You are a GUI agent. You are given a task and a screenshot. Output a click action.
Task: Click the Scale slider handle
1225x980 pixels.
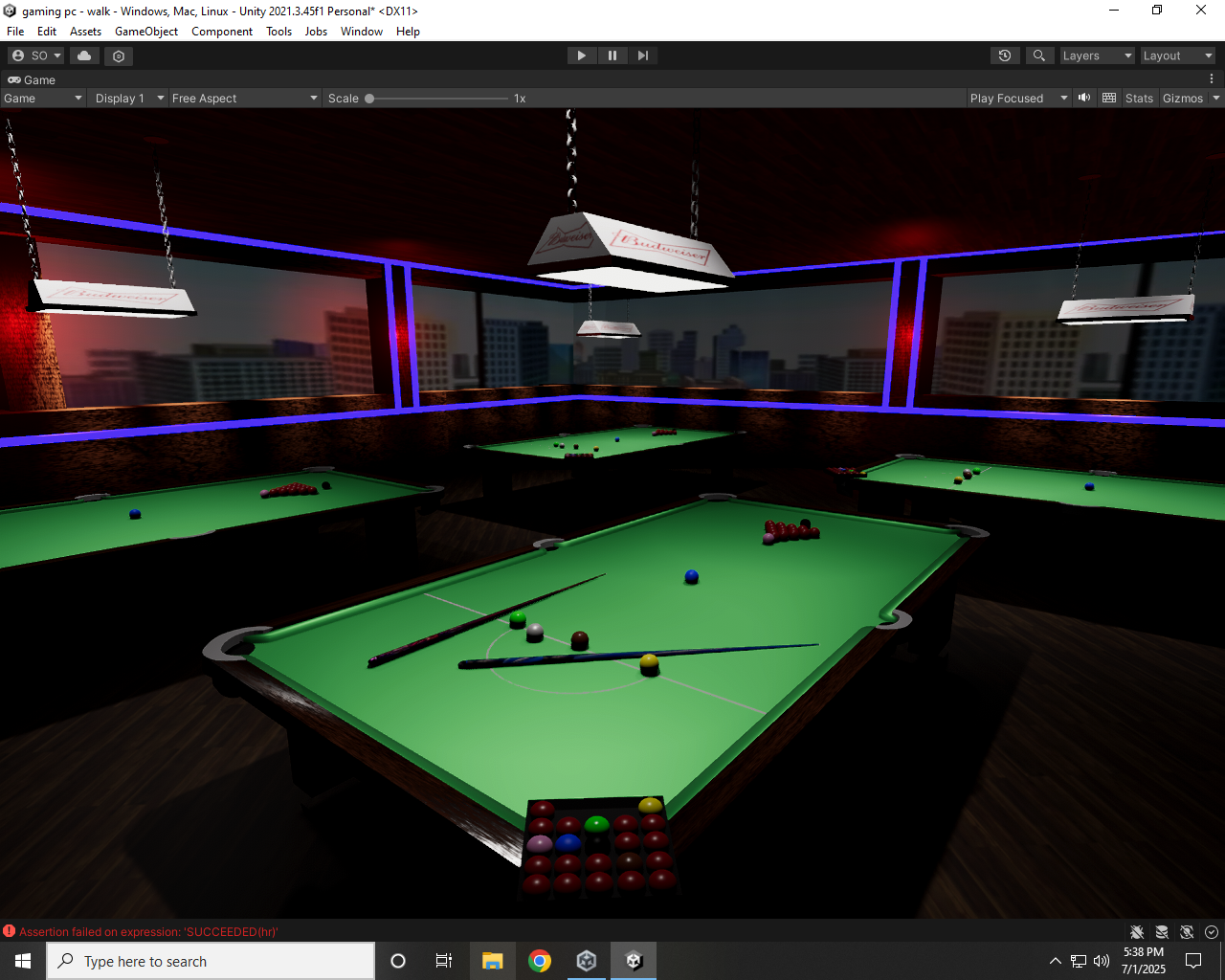[369, 98]
